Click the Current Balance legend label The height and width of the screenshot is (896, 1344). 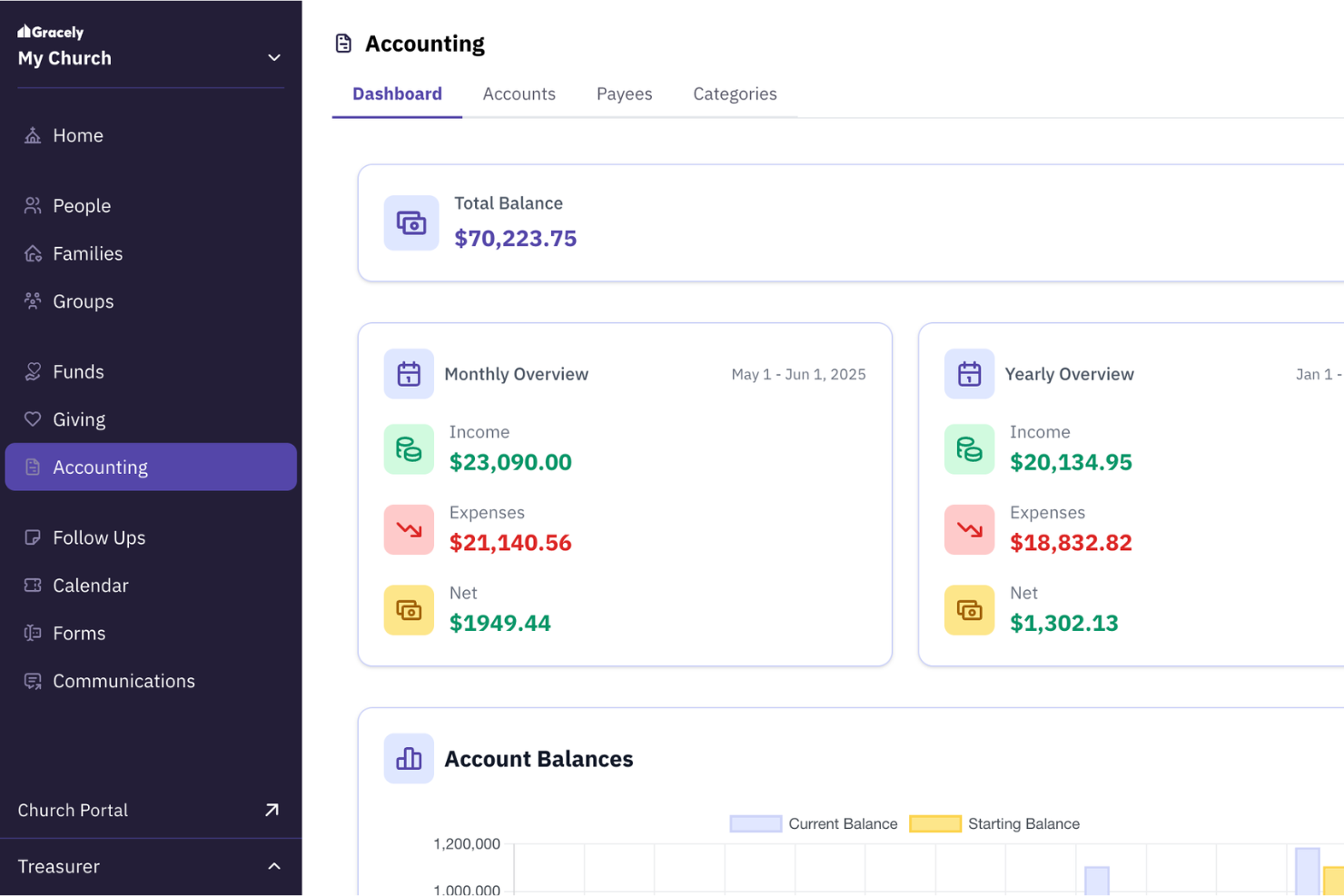tap(843, 823)
